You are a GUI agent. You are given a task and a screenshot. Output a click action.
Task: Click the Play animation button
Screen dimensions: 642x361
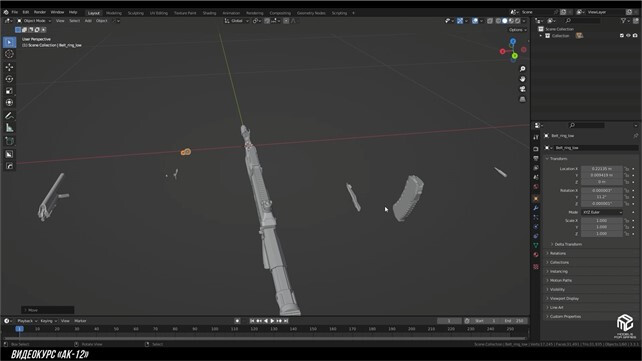pyautogui.click(x=272, y=321)
